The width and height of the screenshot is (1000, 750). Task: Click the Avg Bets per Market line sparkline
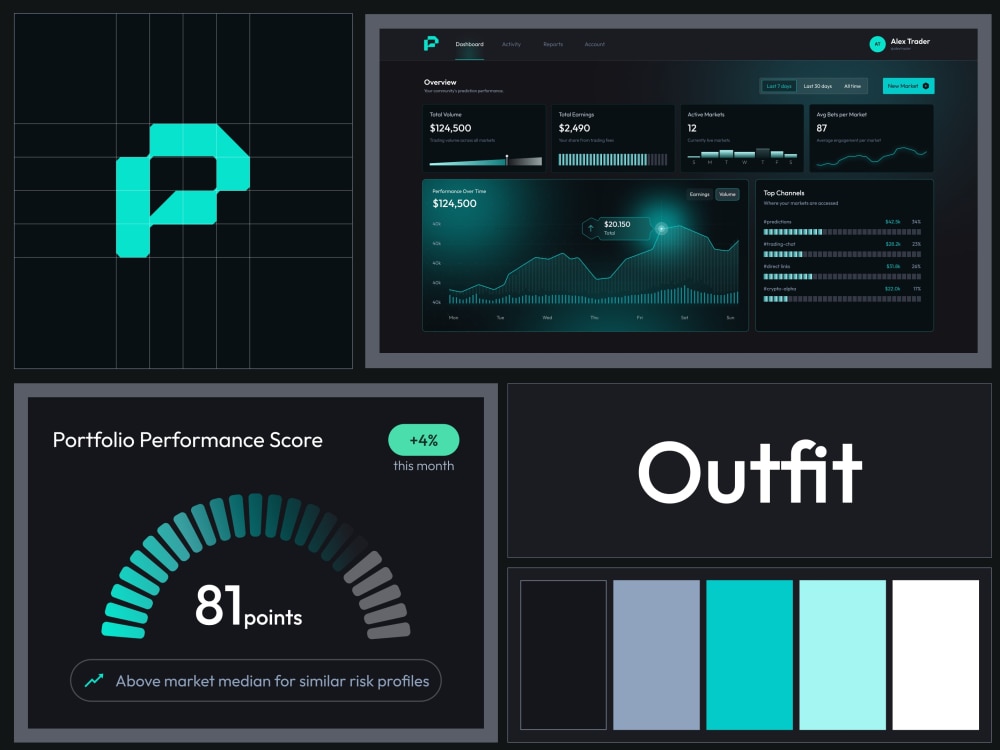[871, 156]
